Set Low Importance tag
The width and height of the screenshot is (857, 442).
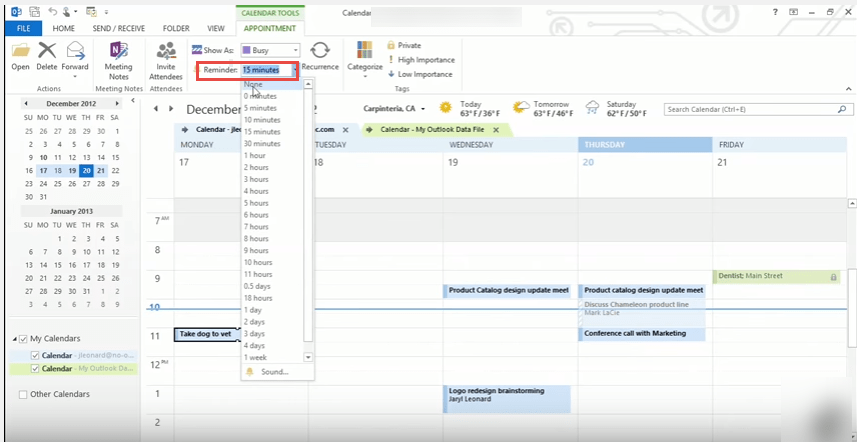pyautogui.click(x=420, y=74)
